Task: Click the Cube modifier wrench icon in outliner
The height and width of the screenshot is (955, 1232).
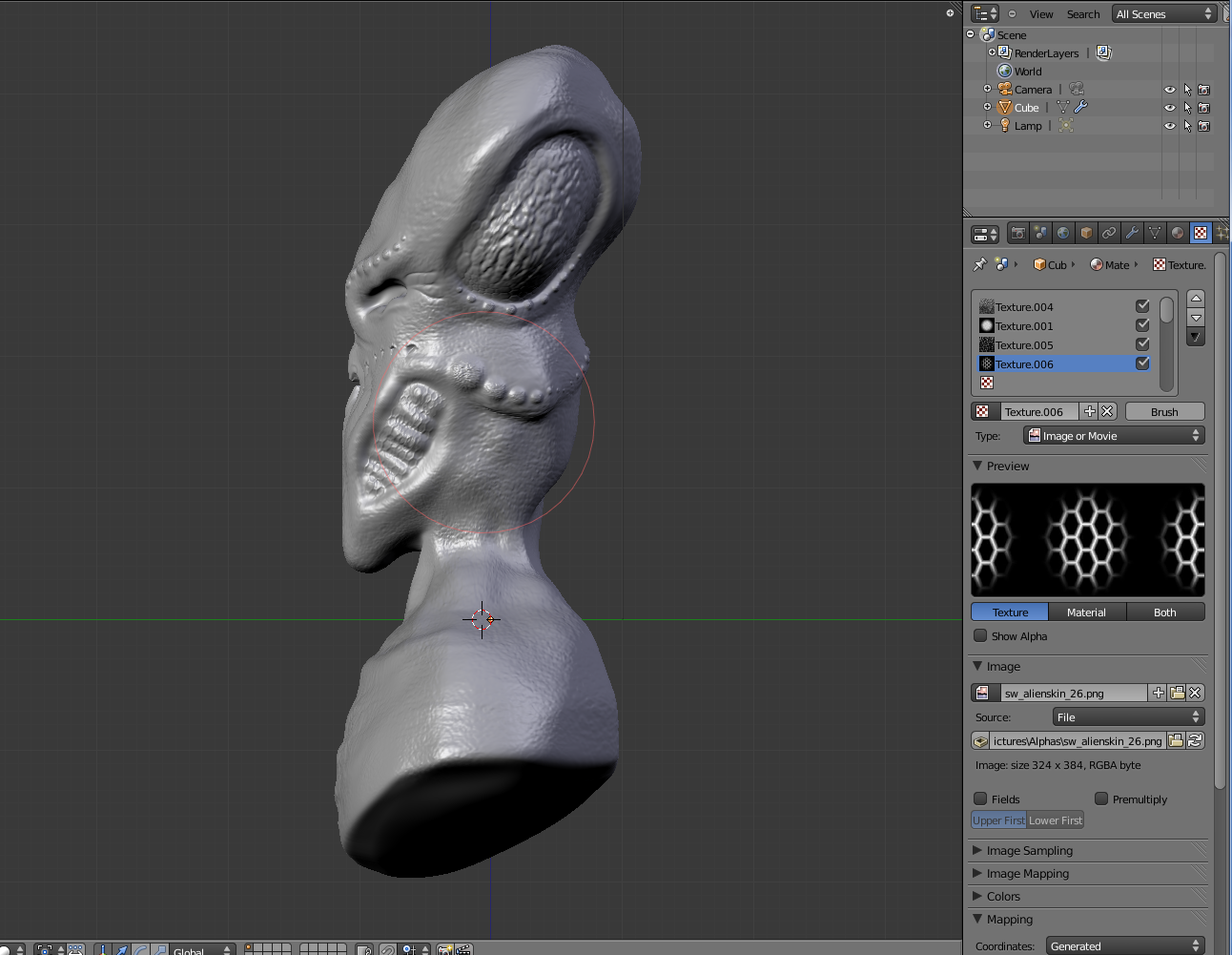Action: [1080, 107]
